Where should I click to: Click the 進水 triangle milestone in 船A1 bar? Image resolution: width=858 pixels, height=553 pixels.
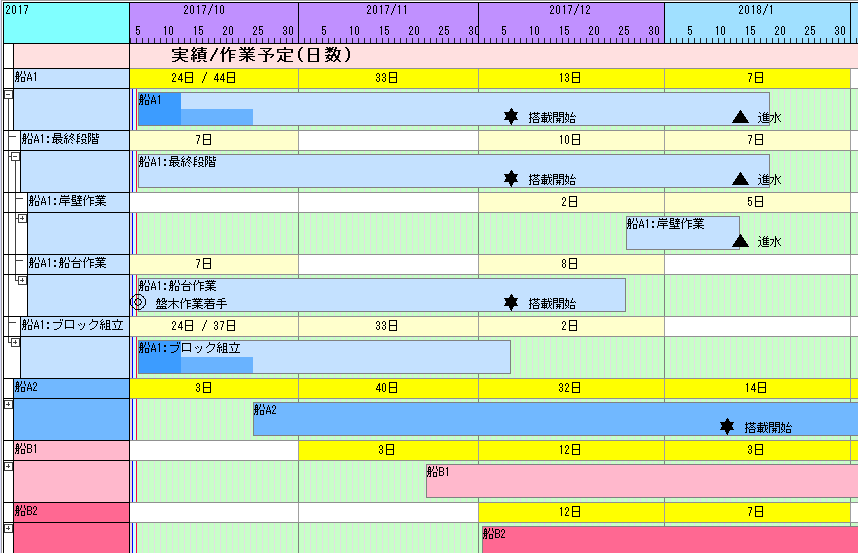[740, 117]
